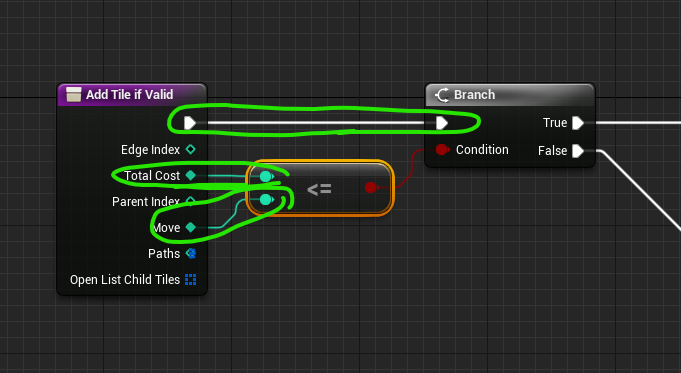Click the True label on Branch
This screenshot has width=681, height=373.
[555, 123]
